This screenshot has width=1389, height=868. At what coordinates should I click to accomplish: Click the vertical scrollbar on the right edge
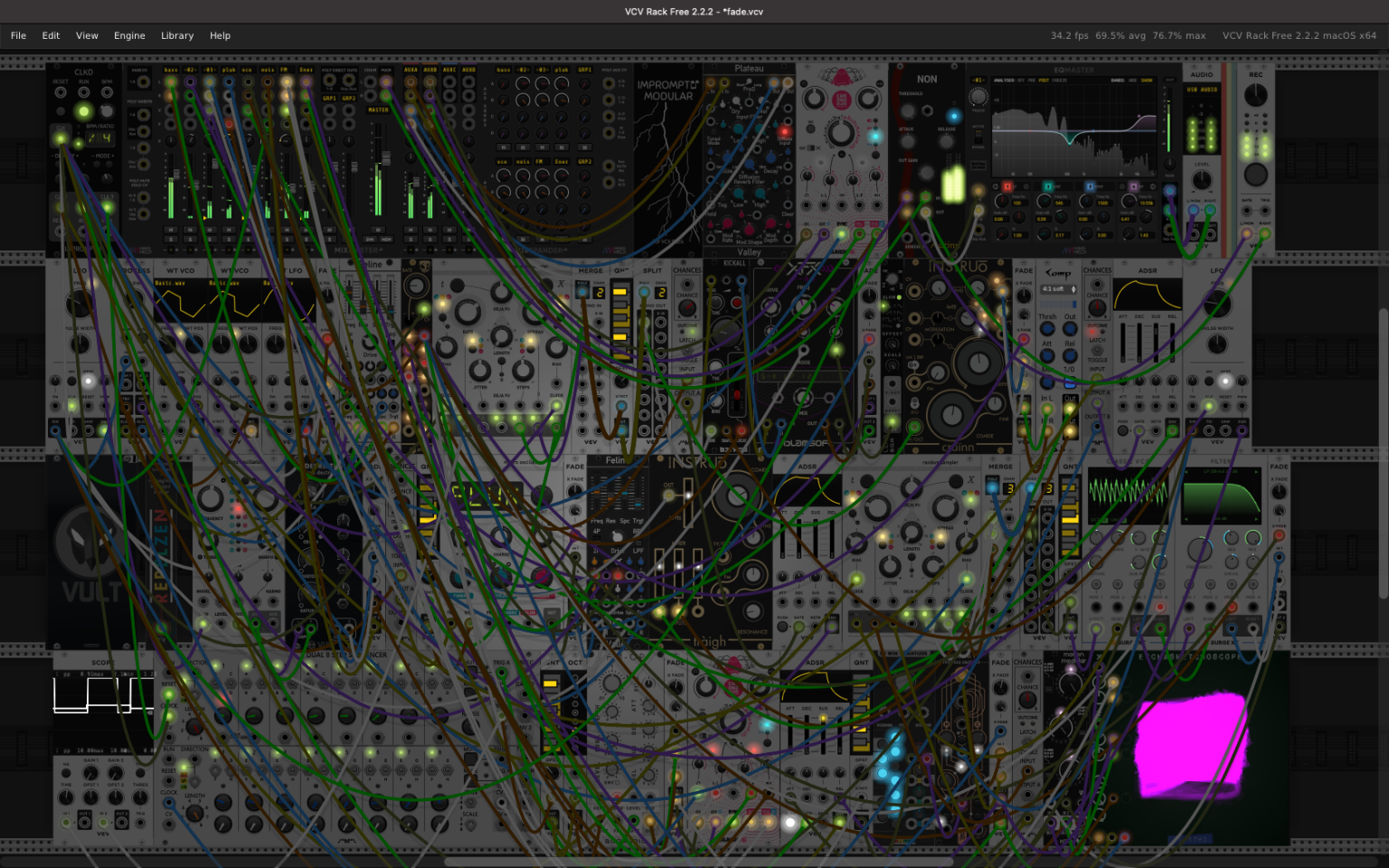[x=1384, y=452]
